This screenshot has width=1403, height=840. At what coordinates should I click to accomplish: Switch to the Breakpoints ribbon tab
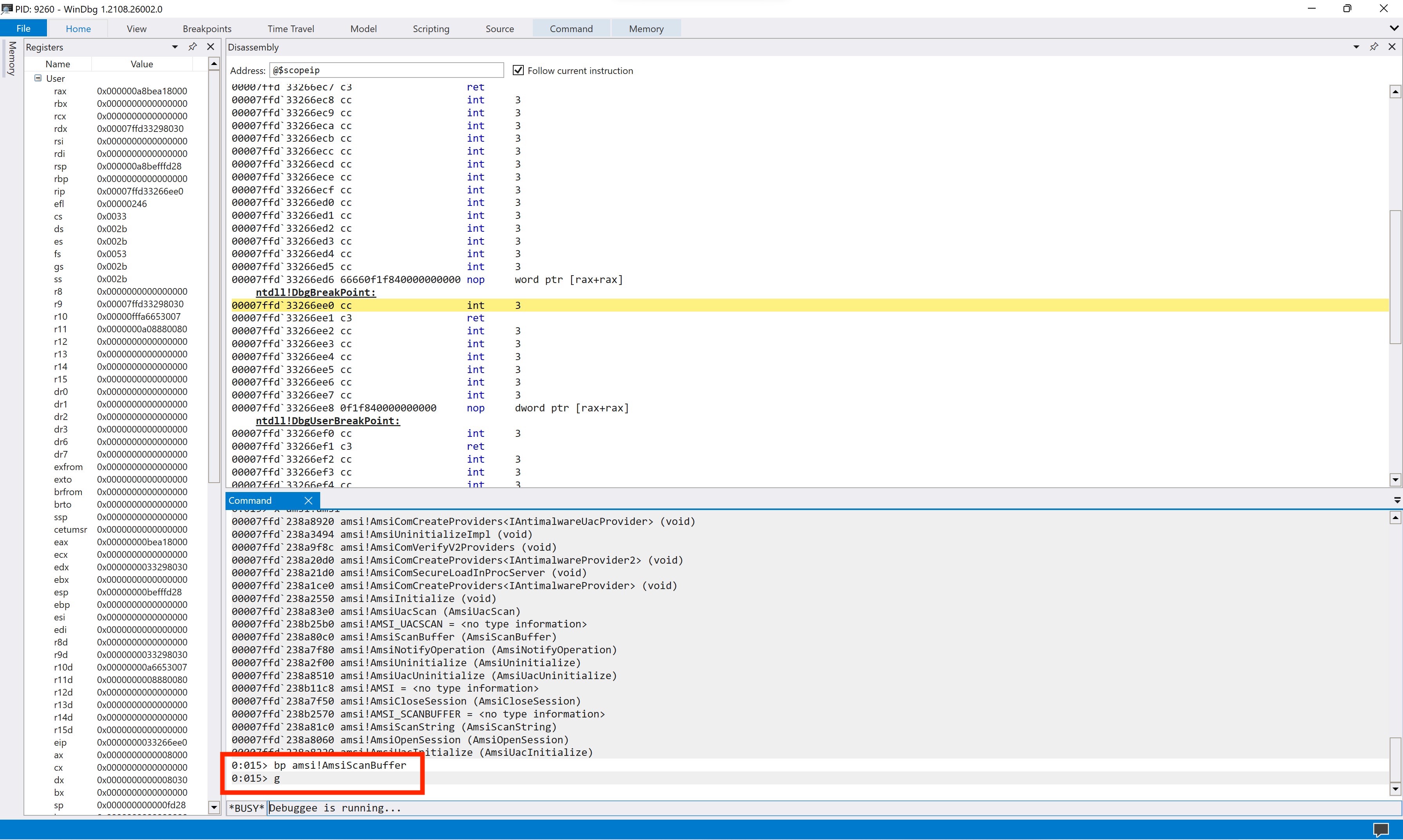click(207, 28)
